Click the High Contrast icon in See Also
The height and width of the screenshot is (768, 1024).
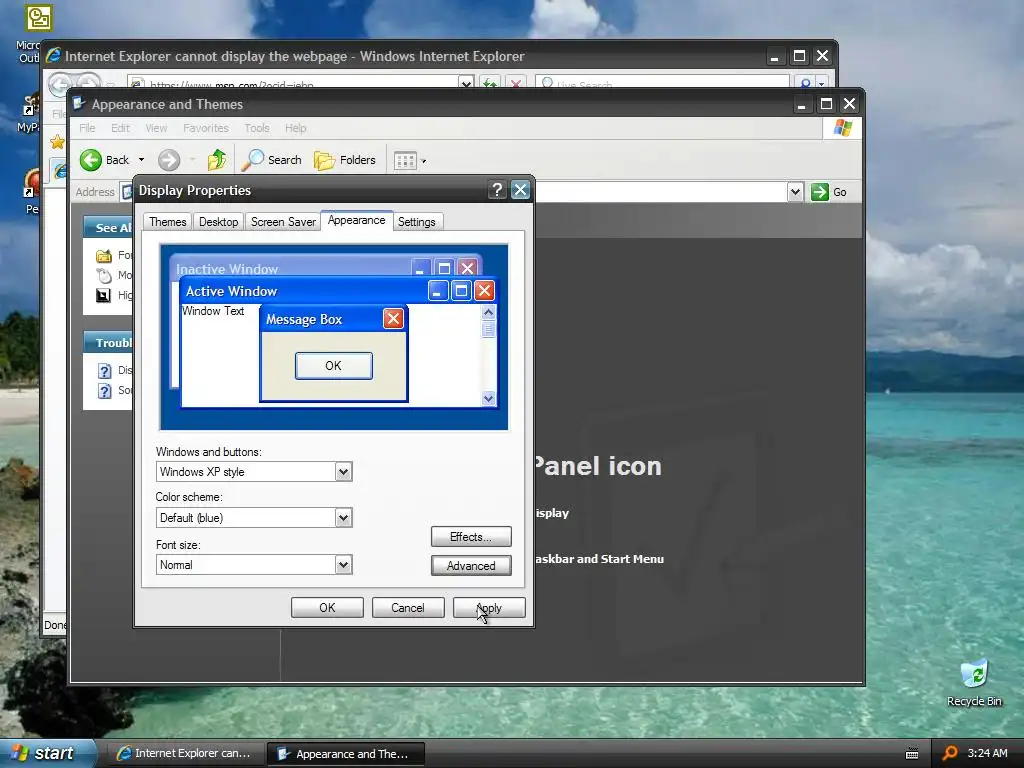[104, 296]
